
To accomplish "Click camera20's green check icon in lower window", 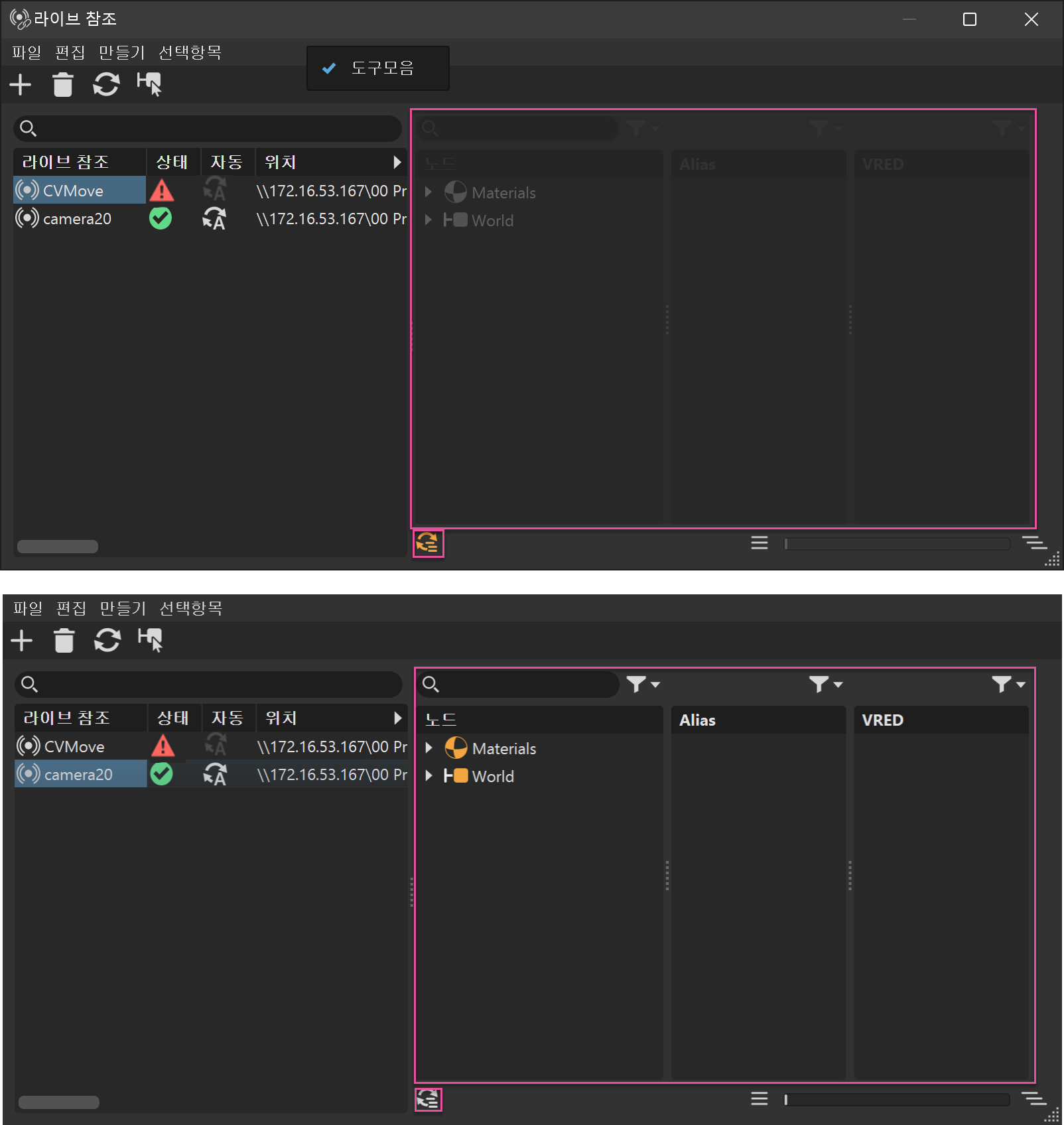I will coord(162,774).
